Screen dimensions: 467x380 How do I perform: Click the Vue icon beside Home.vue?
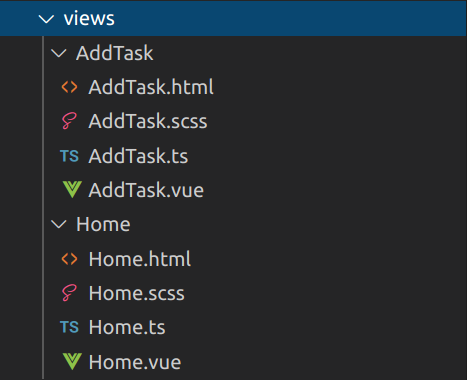(x=72, y=361)
